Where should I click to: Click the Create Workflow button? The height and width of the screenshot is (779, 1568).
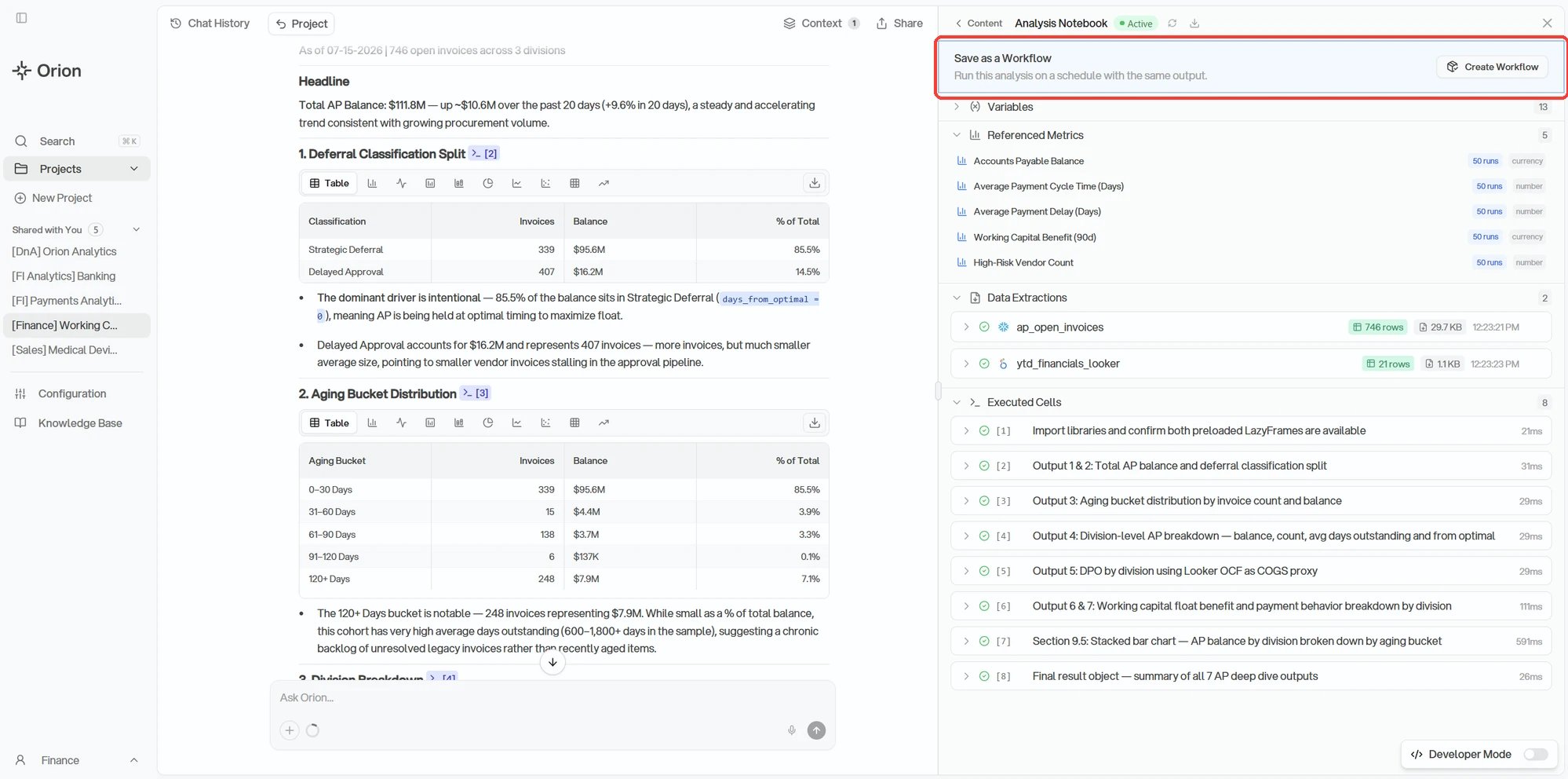[1493, 67]
